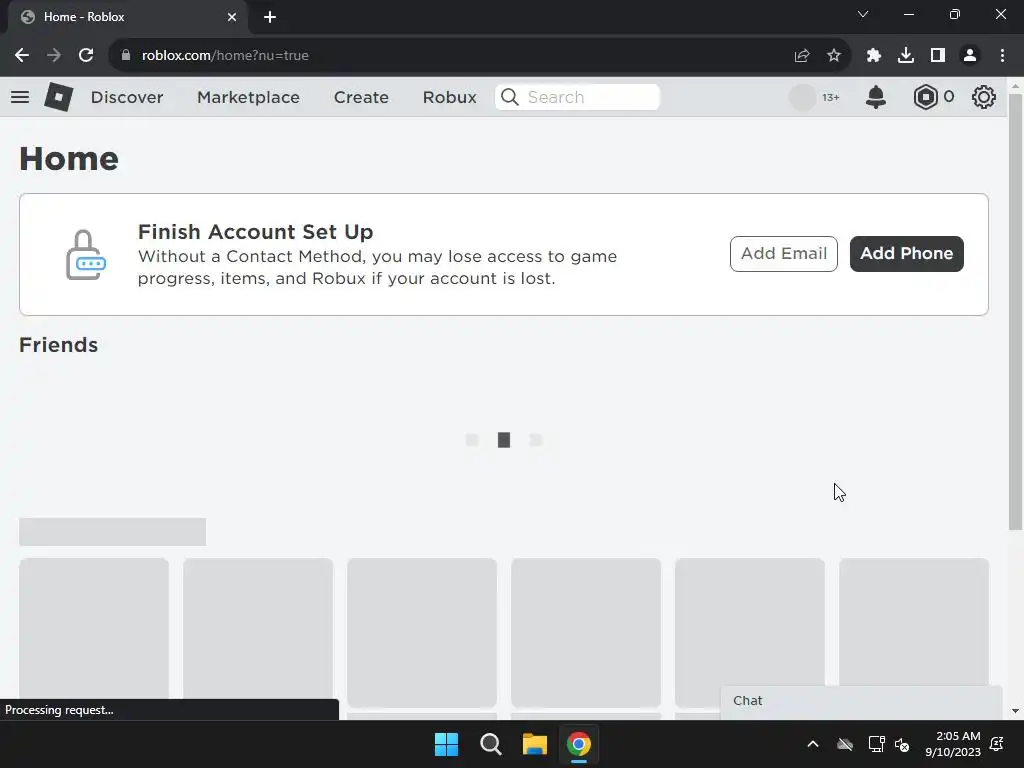Click the scrollbar down arrow
This screenshot has height=768, width=1024.
1015,711
